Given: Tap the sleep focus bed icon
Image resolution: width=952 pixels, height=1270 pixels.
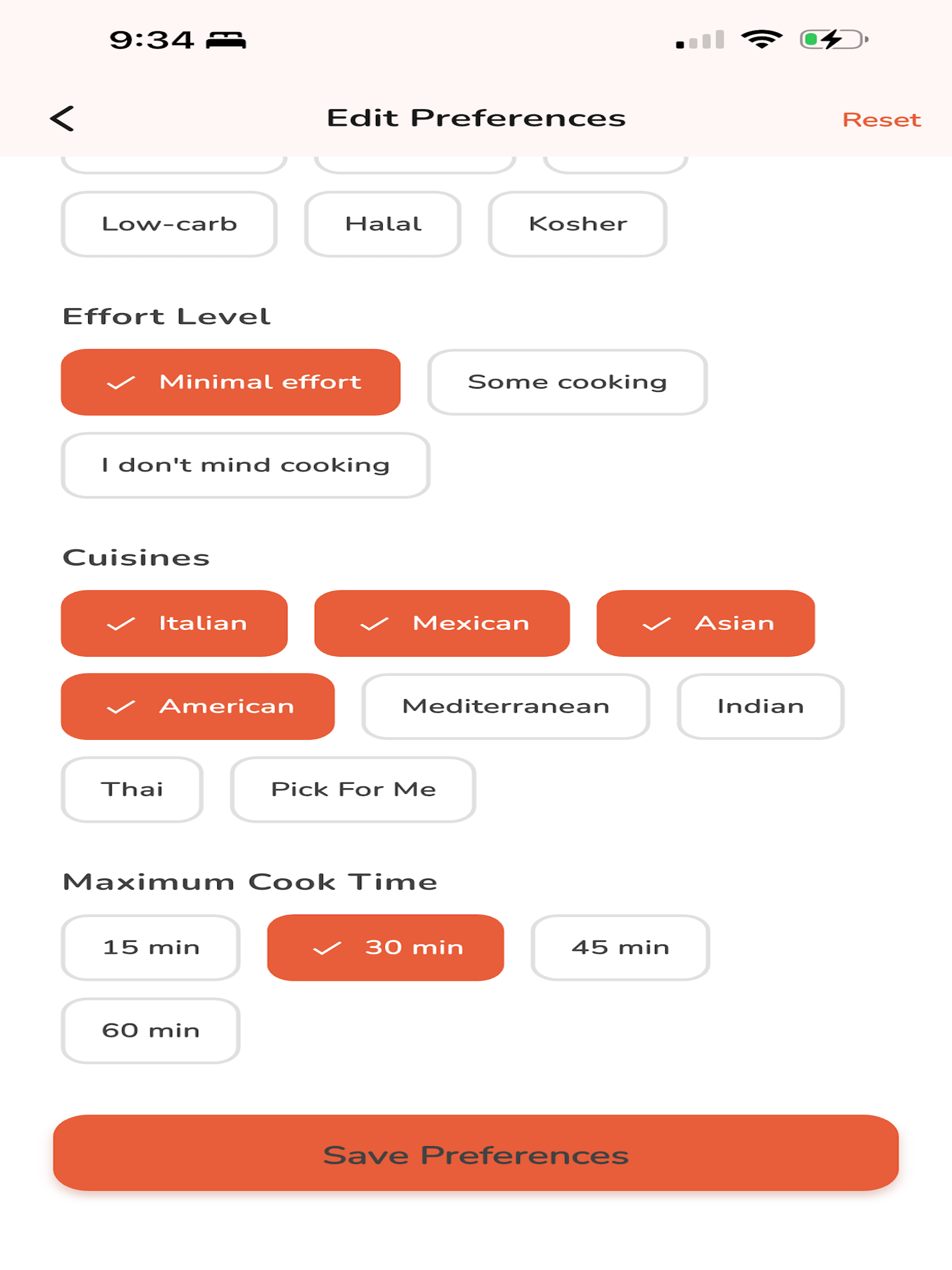Looking at the screenshot, I should click(226, 40).
